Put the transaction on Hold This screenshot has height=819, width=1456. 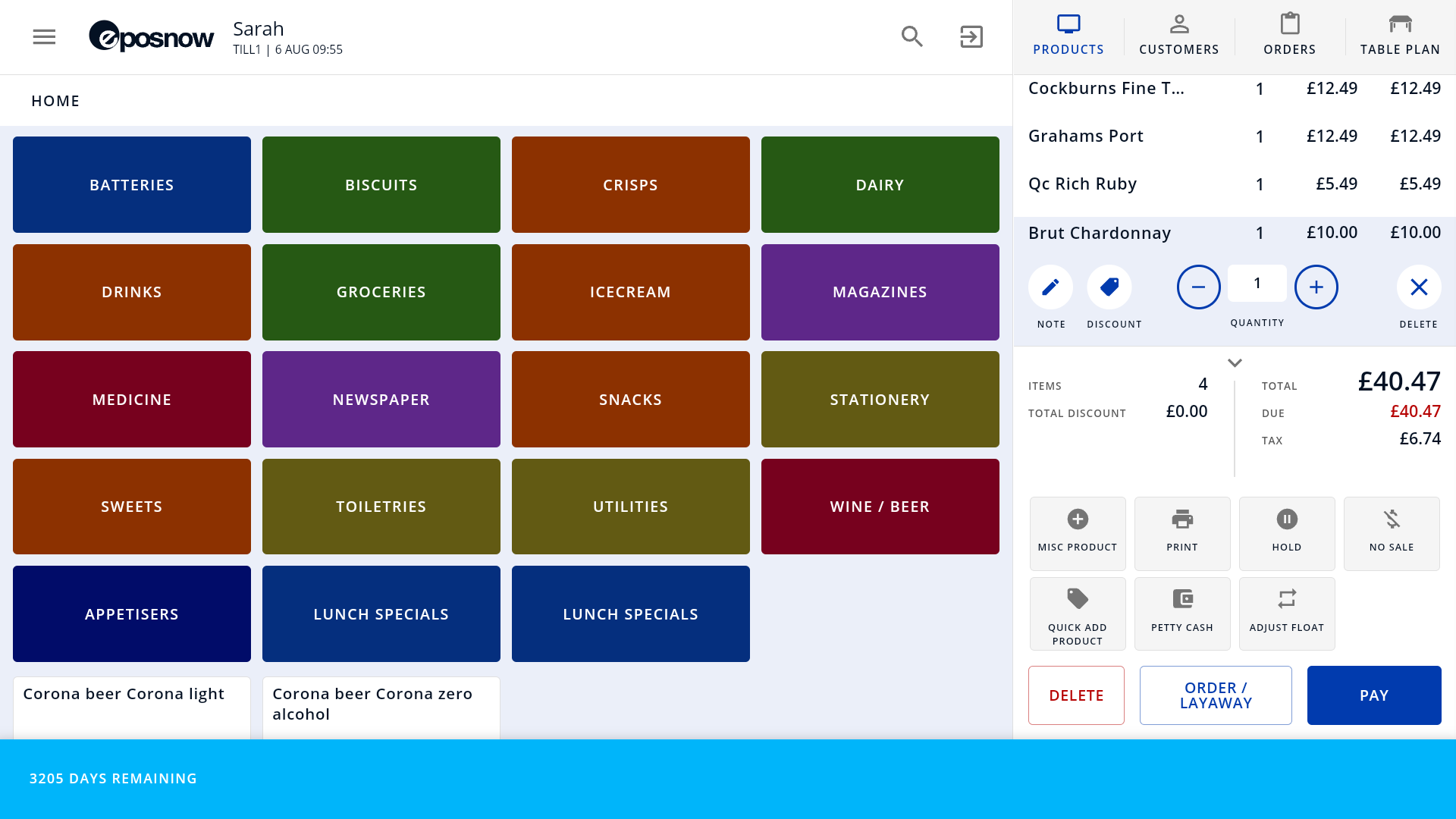[1287, 533]
